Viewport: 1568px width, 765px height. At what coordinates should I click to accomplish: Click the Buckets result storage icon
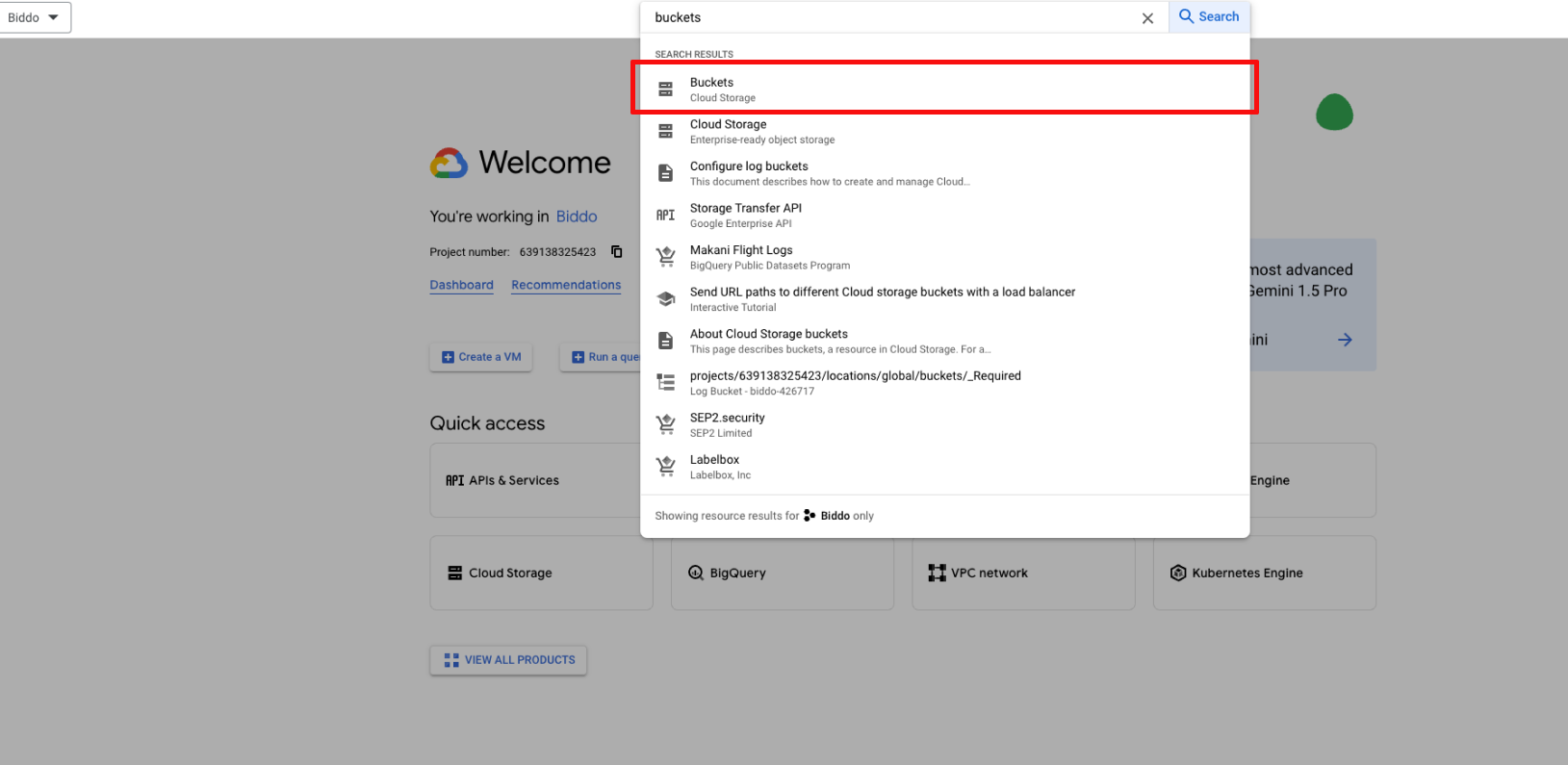[665, 89]
